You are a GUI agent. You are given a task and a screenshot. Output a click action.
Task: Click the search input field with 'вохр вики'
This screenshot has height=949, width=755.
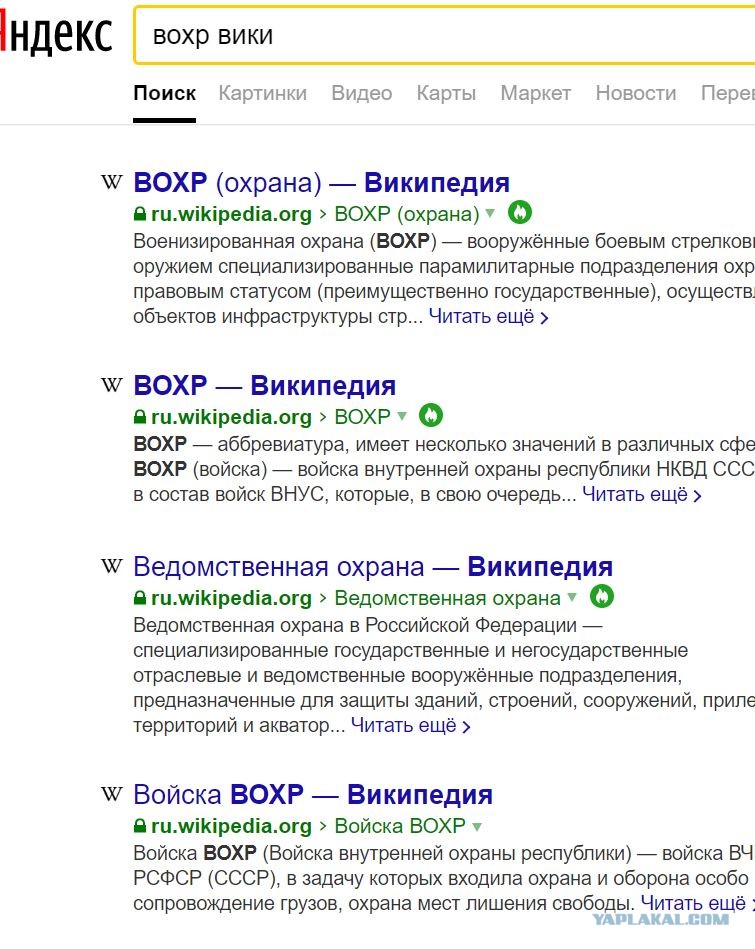coord(444,35)
